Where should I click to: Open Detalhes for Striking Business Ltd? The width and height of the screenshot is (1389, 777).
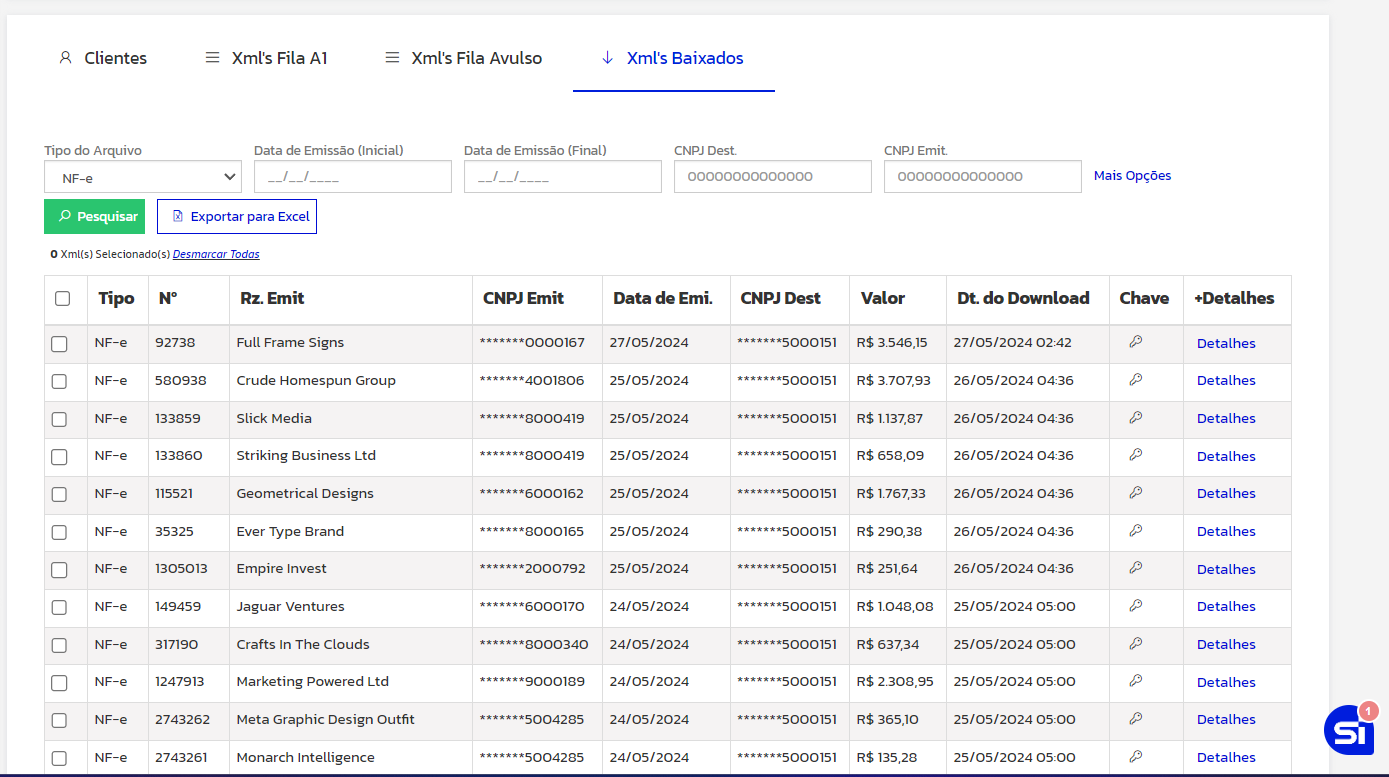coord(1226,456)
